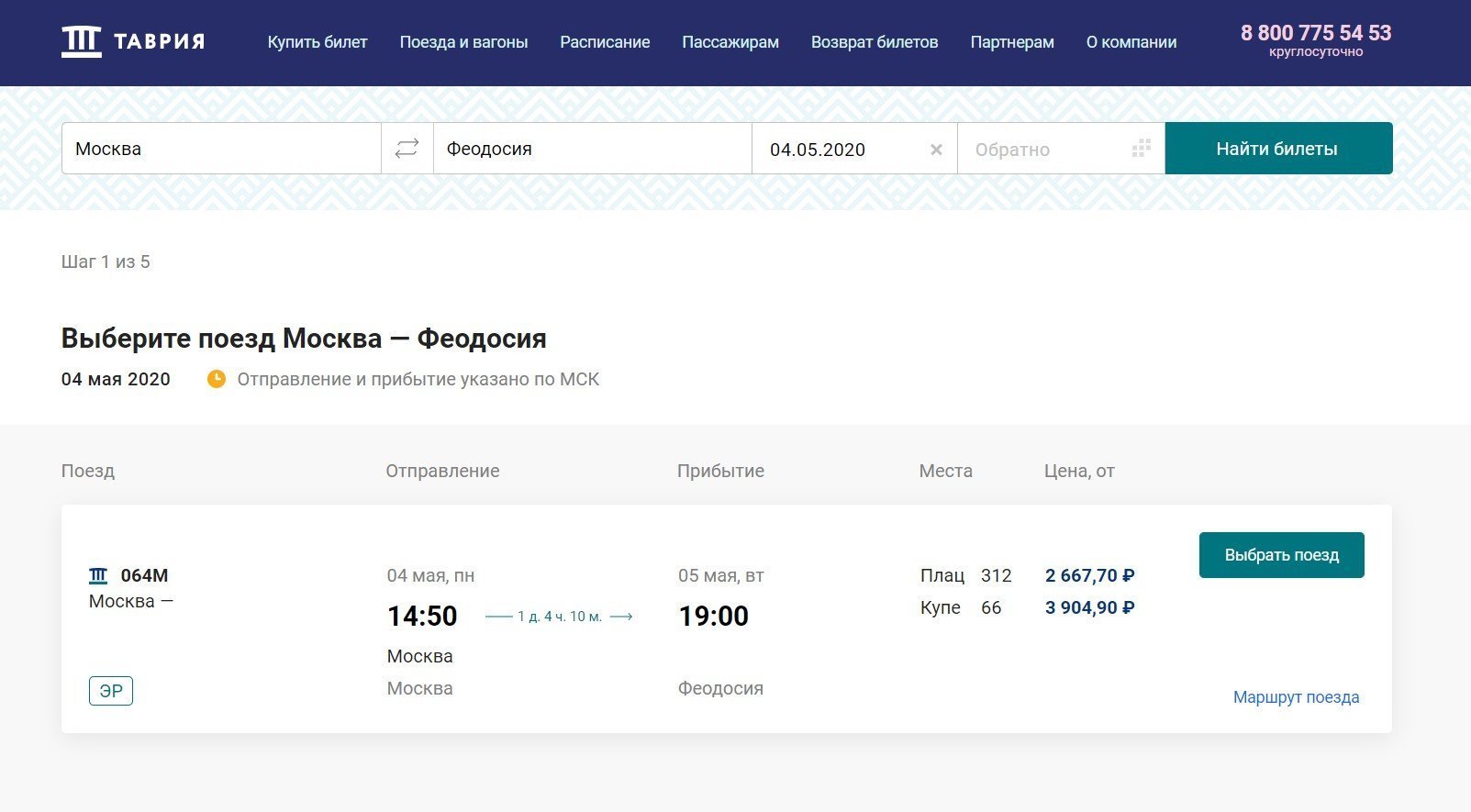
Task: Call phone number 8 800 775 54 53
Action: point(1316,33)
